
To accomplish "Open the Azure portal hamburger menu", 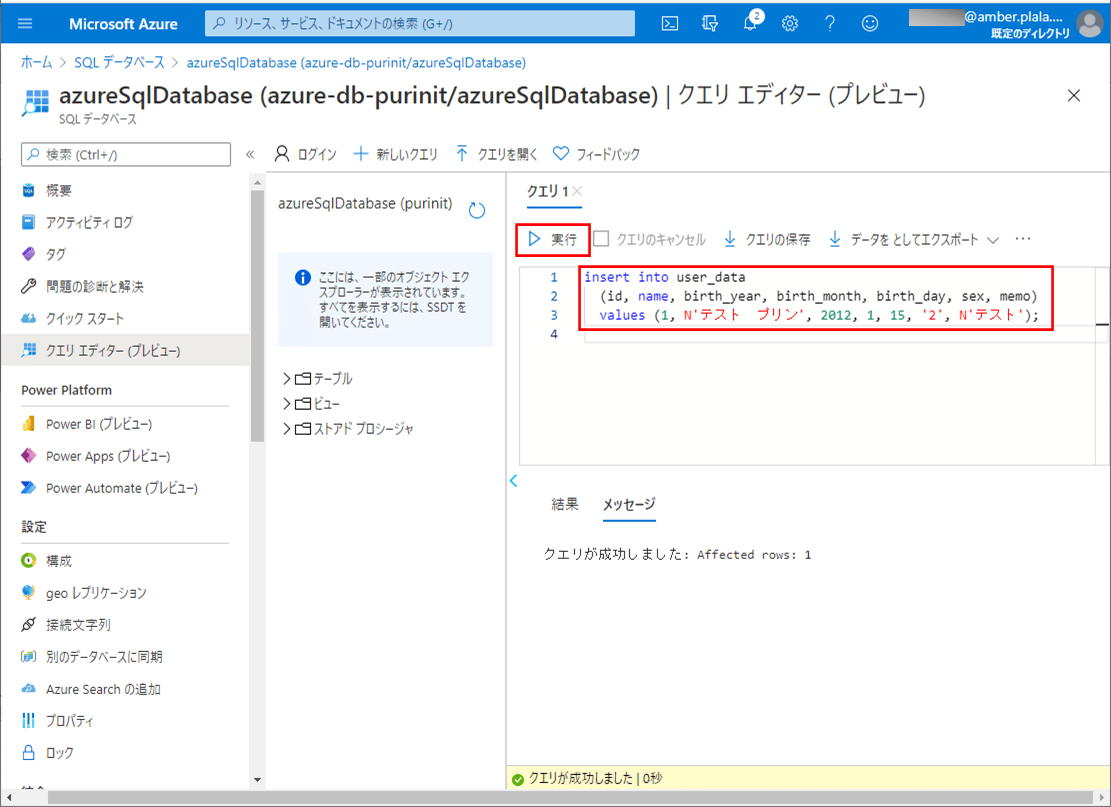I will [x=25, y=23].
